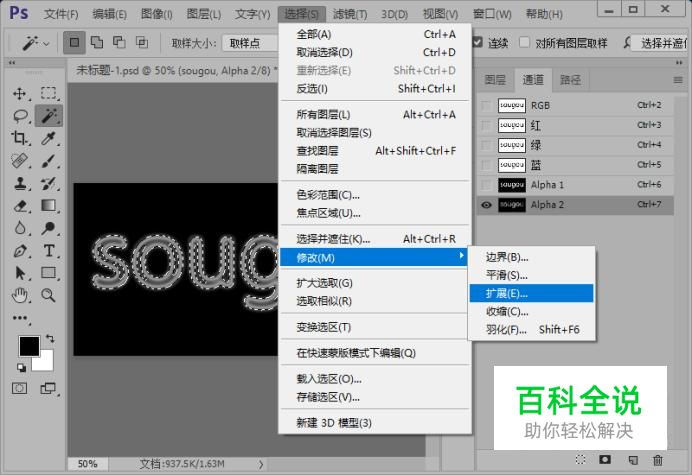Switch to the 路径 tab
692x475 pixels.
click(x=570, y=80)
